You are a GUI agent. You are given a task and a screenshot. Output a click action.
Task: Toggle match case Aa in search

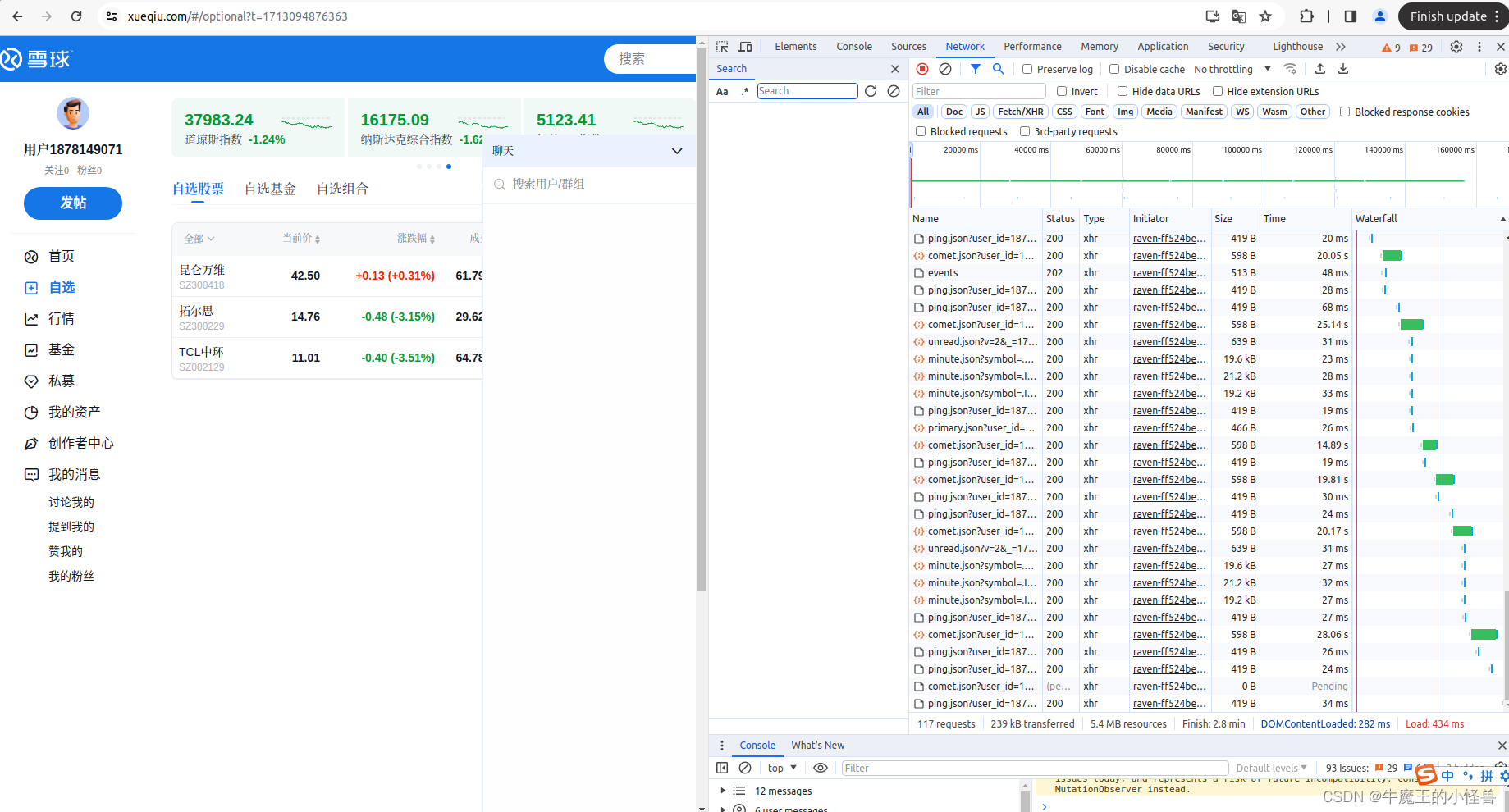pyautogui.click(x=722, y=91)
